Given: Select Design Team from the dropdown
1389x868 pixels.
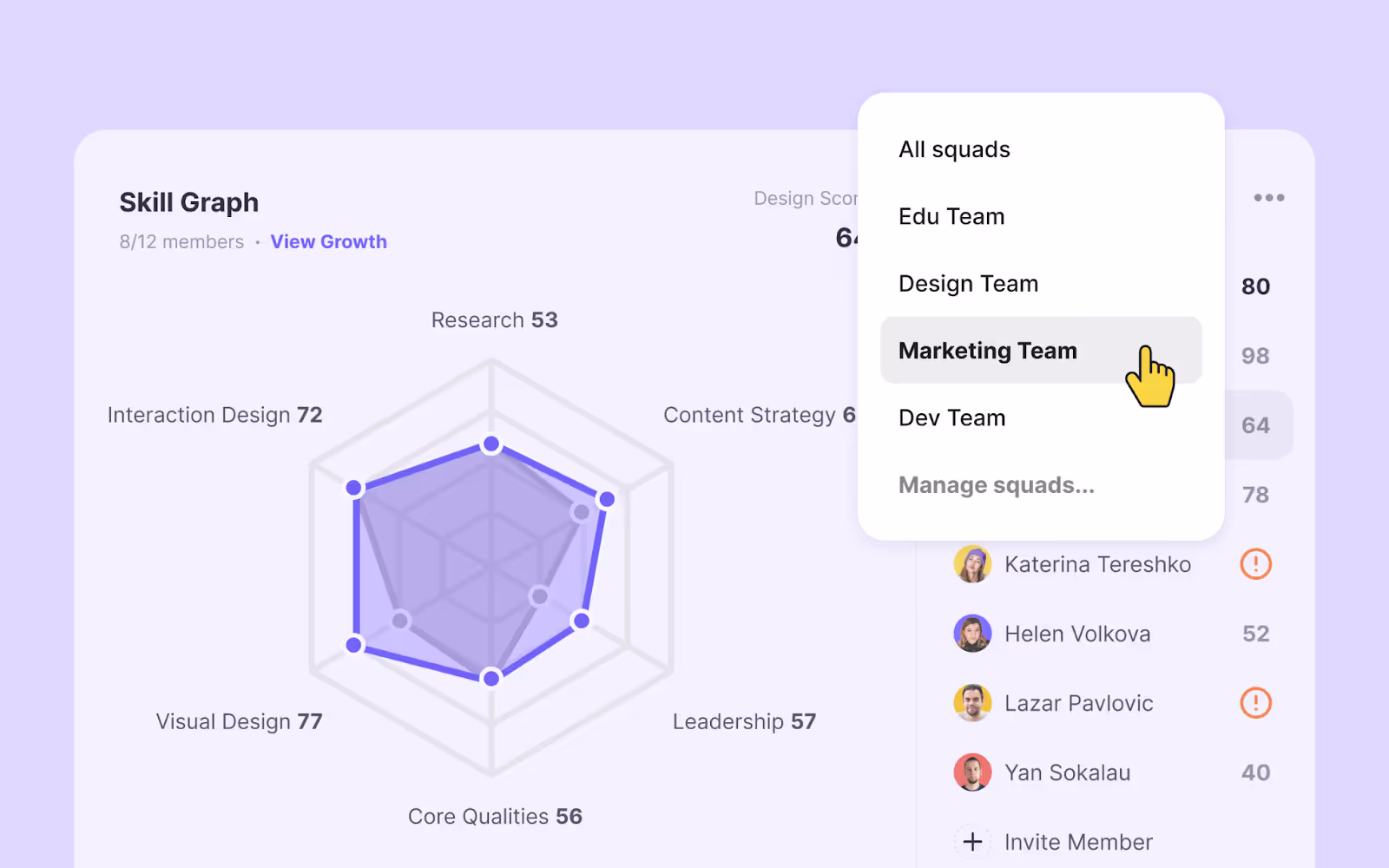Looking at the screenshot, I should tap(968, 283).
